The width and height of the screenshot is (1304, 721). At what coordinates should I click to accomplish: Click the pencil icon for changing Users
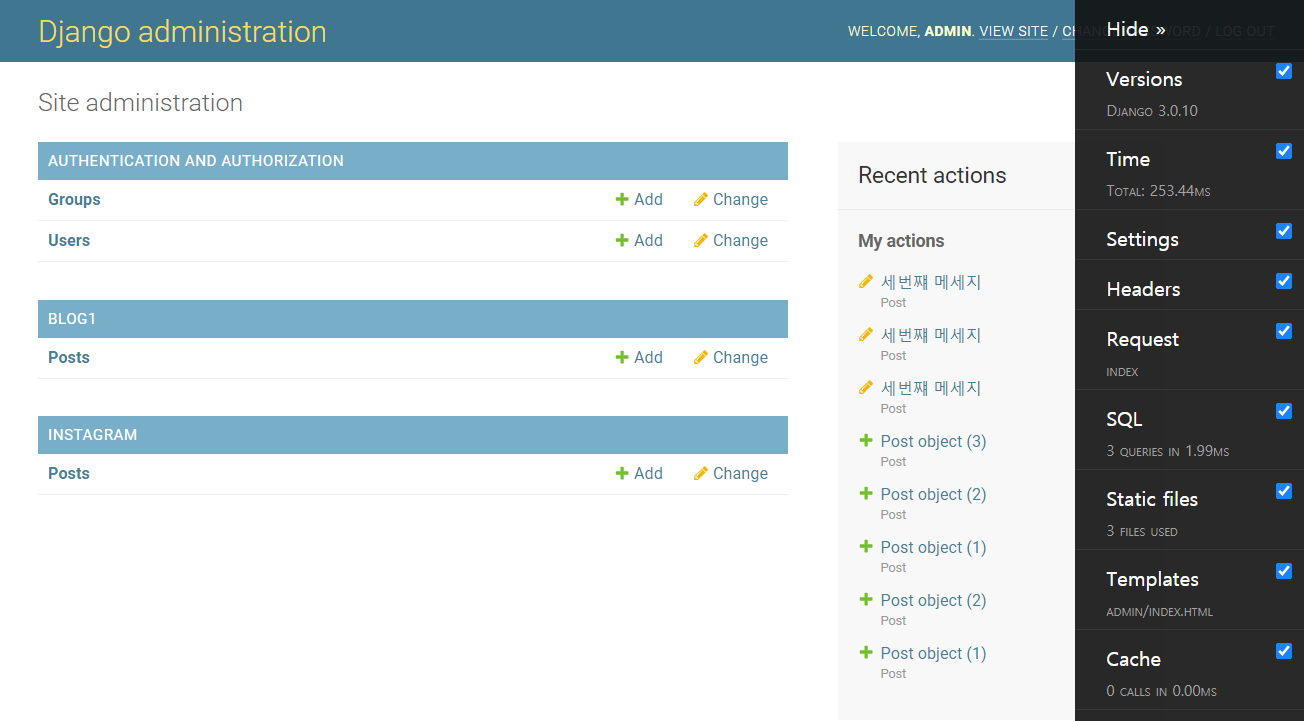(701, 241)
